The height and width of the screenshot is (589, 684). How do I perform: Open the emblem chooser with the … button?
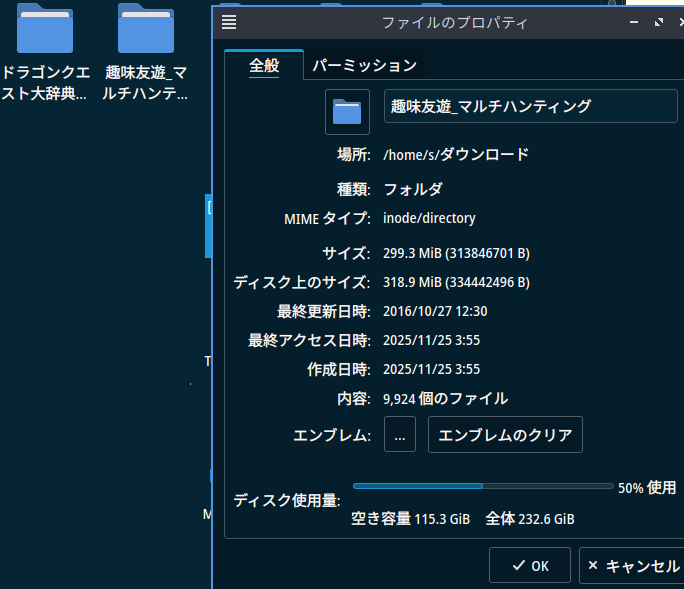400,435
